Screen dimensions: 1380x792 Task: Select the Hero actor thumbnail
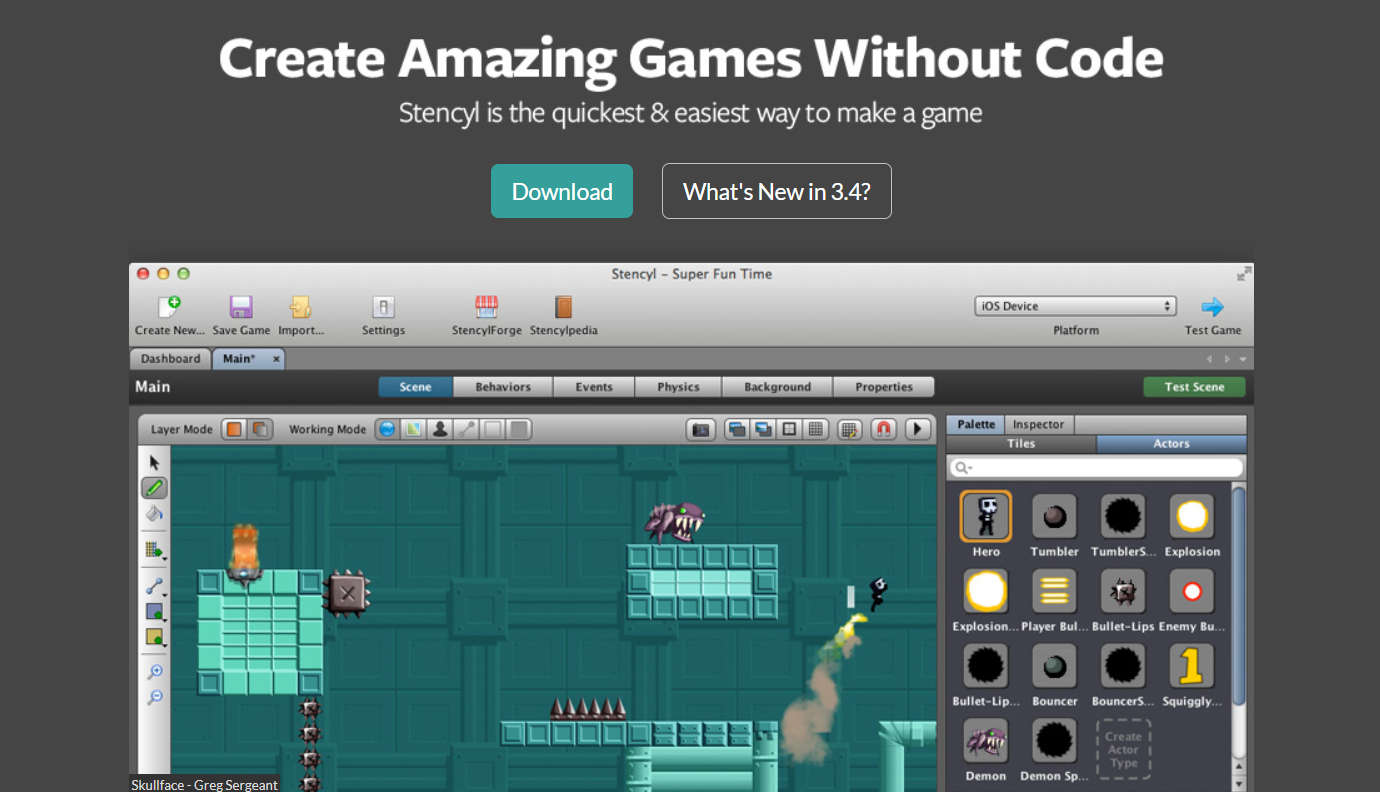(x=986, y=516)
